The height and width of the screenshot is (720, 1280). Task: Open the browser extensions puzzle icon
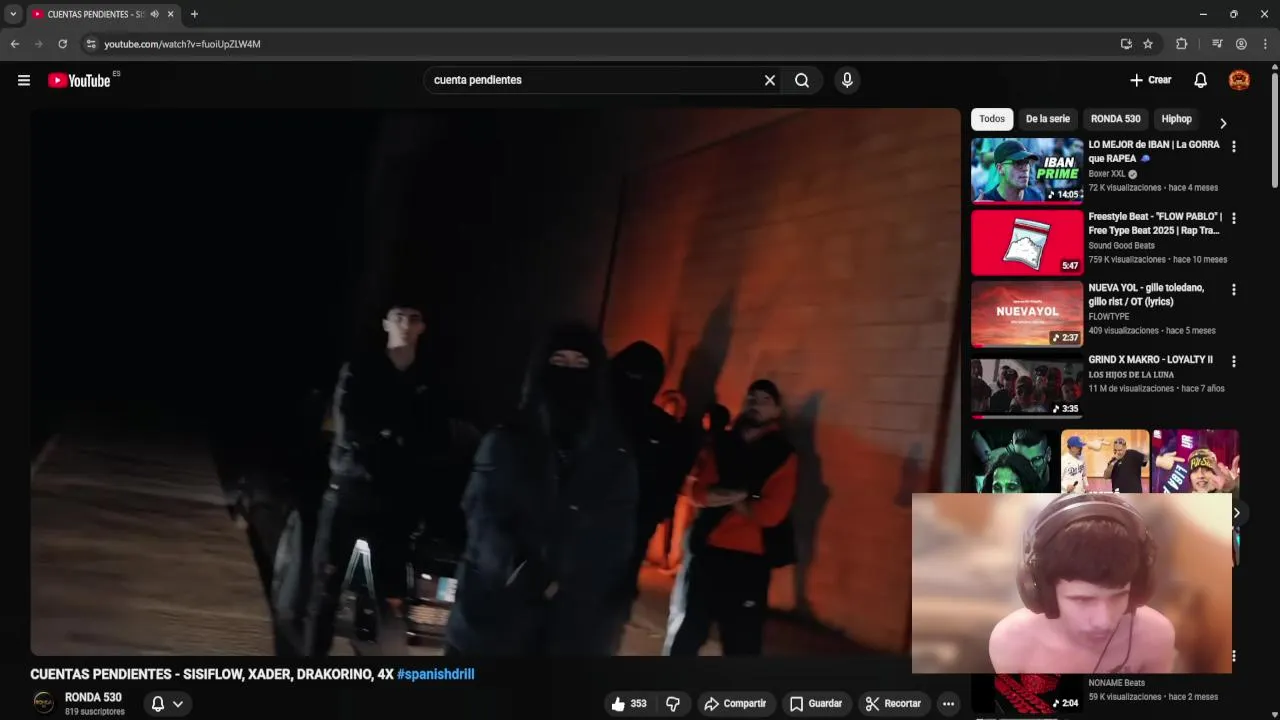[x=1181, y=44]
